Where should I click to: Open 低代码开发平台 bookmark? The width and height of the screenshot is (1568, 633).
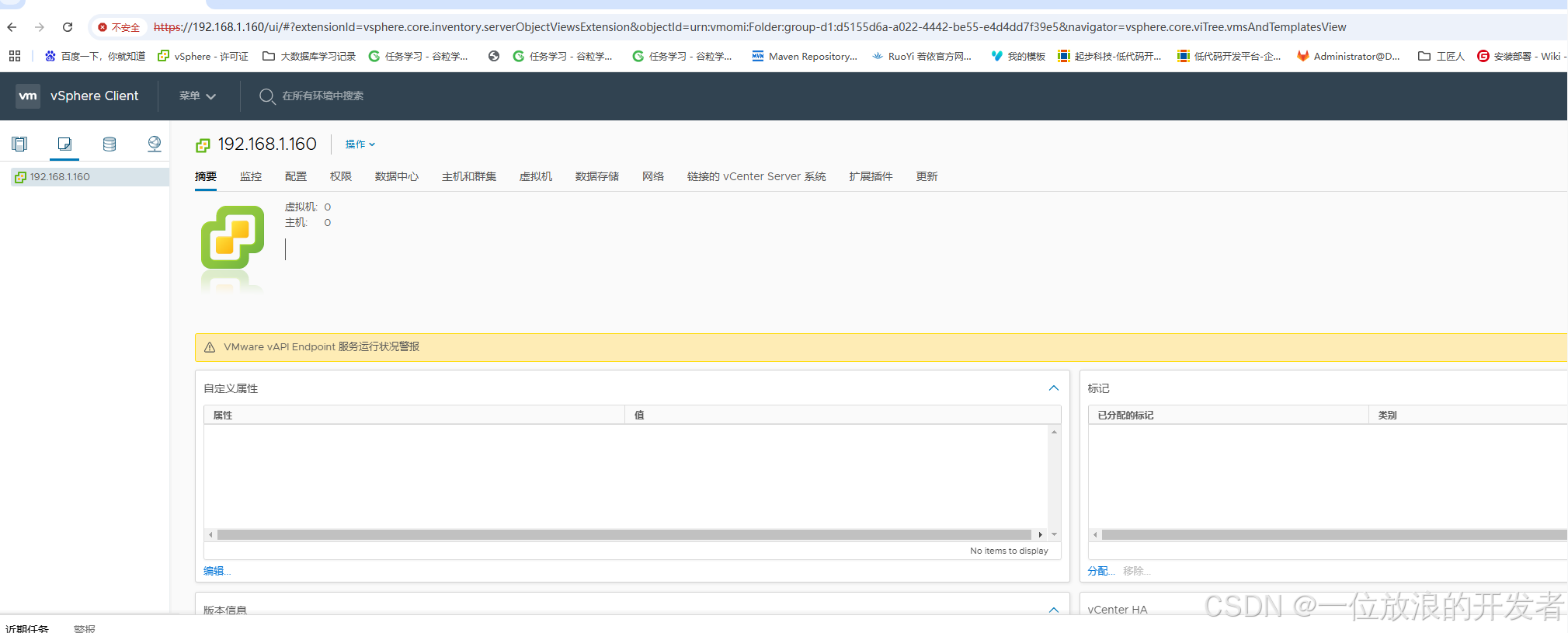1229,56
